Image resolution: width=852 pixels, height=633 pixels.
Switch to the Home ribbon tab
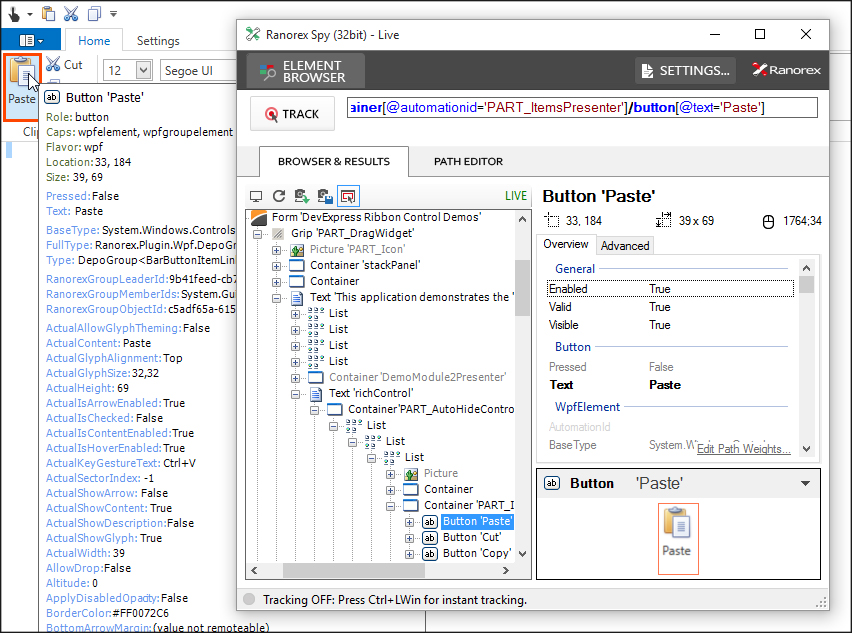(94, 41)
